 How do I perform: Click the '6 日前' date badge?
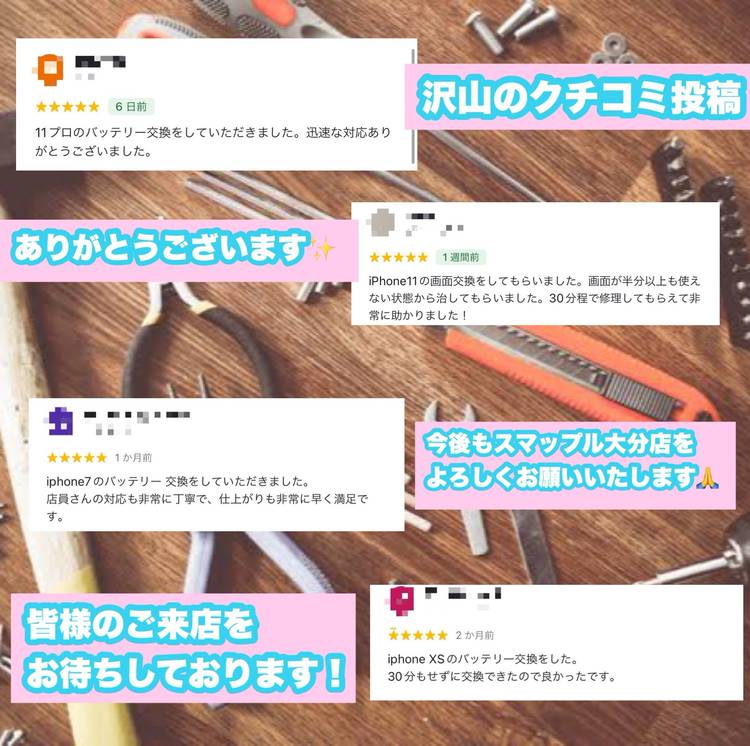tap(131, 107)
